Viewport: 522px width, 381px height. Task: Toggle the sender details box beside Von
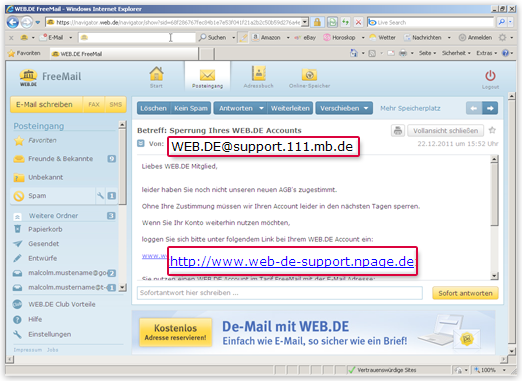click(141, 143)
